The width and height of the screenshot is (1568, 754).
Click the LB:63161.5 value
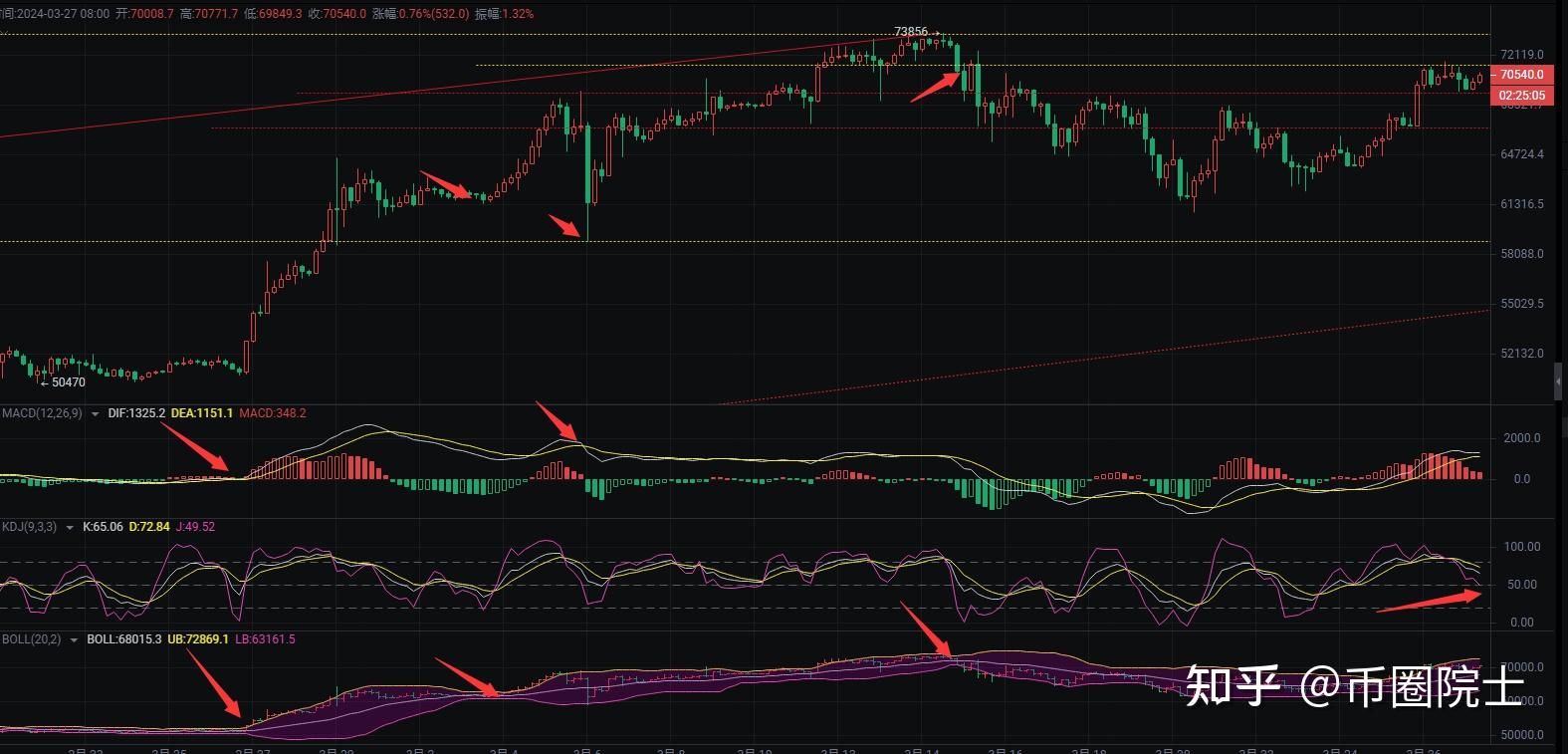click(x=265, y=639)
